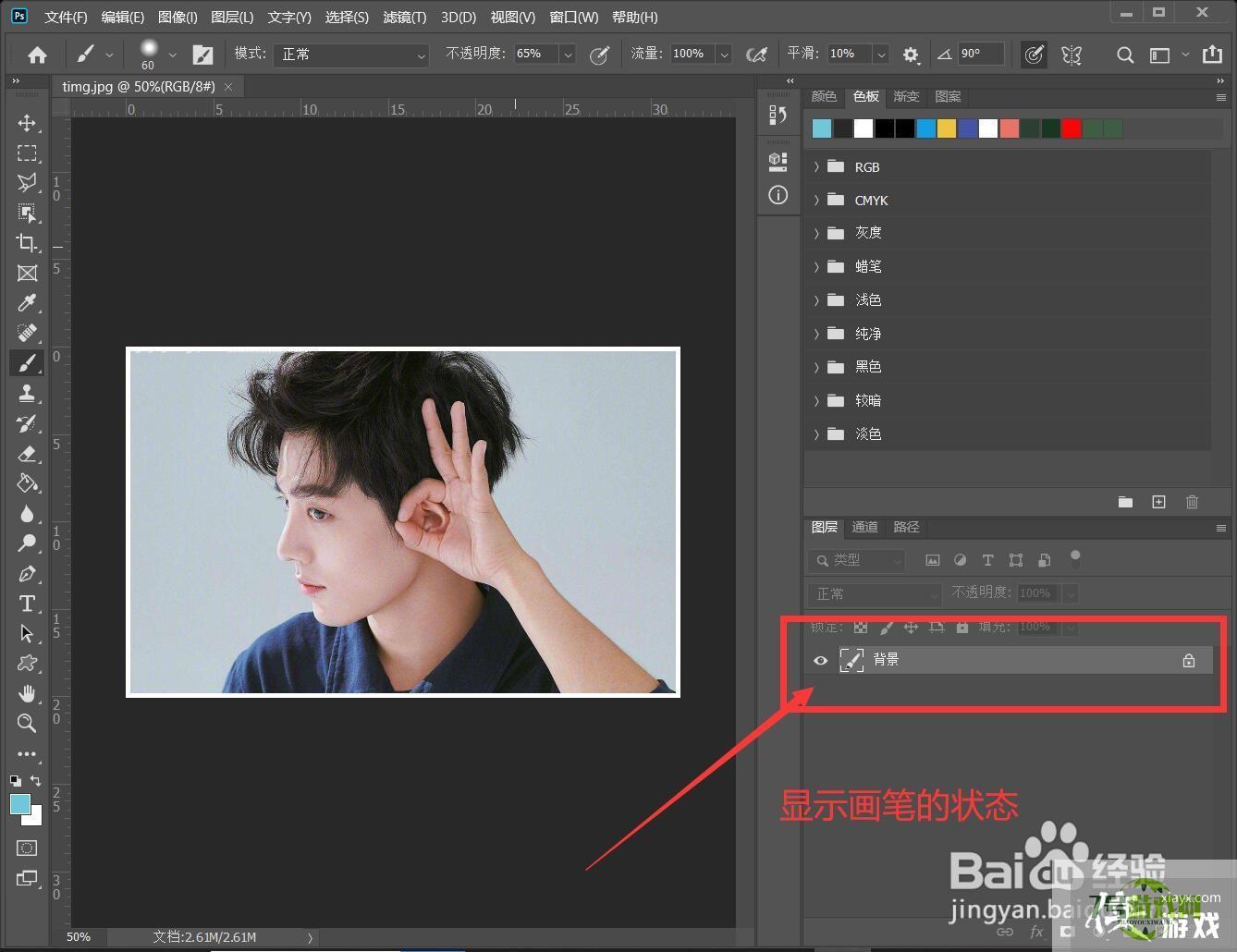Hide the 背景 layer with eye icon
This screenshot has width=1237, height=952.
[820, 660]
